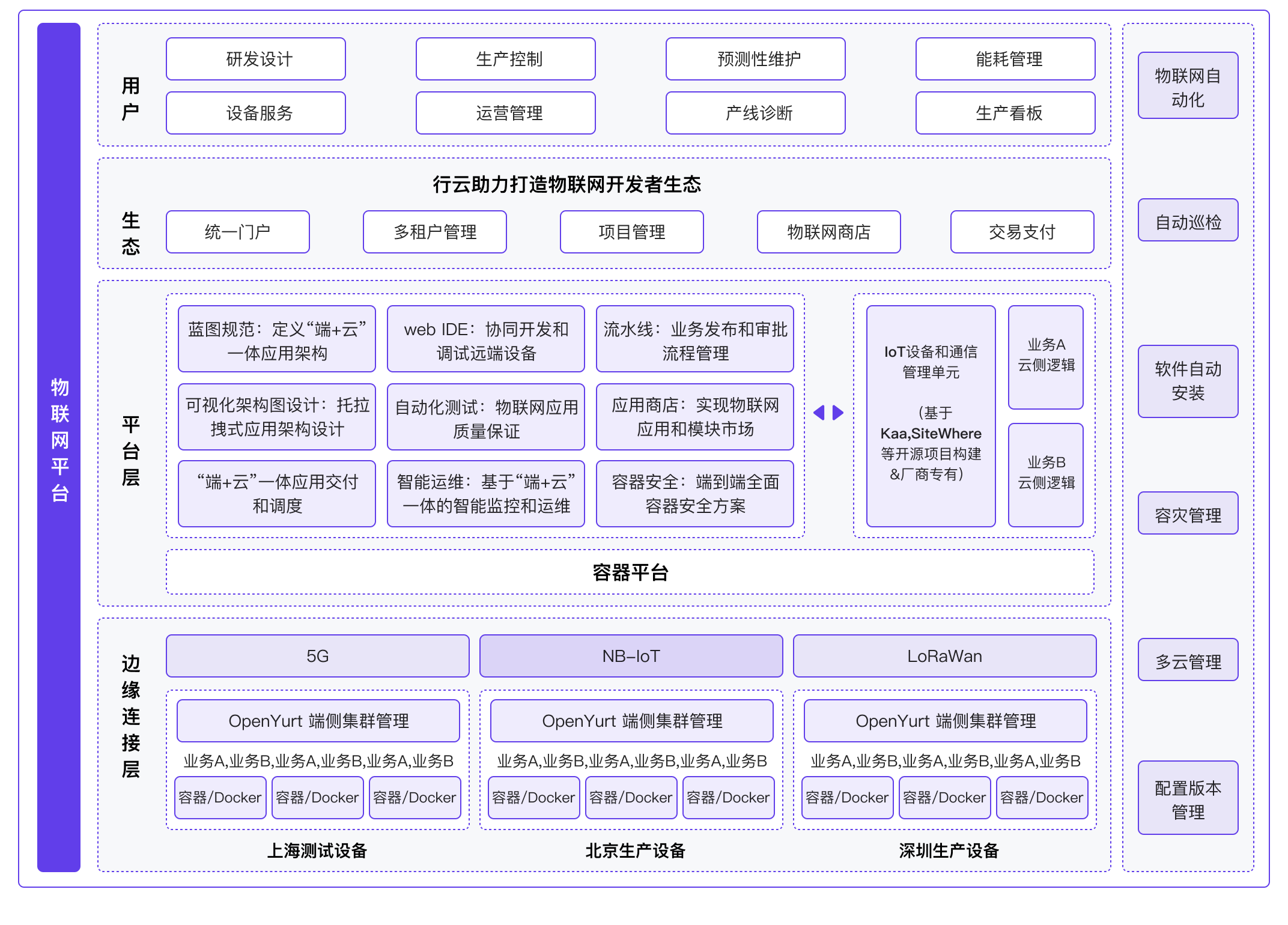Select 多云管理 on the right
Screen dimensions: 1288x925
tap(1188, 661)
